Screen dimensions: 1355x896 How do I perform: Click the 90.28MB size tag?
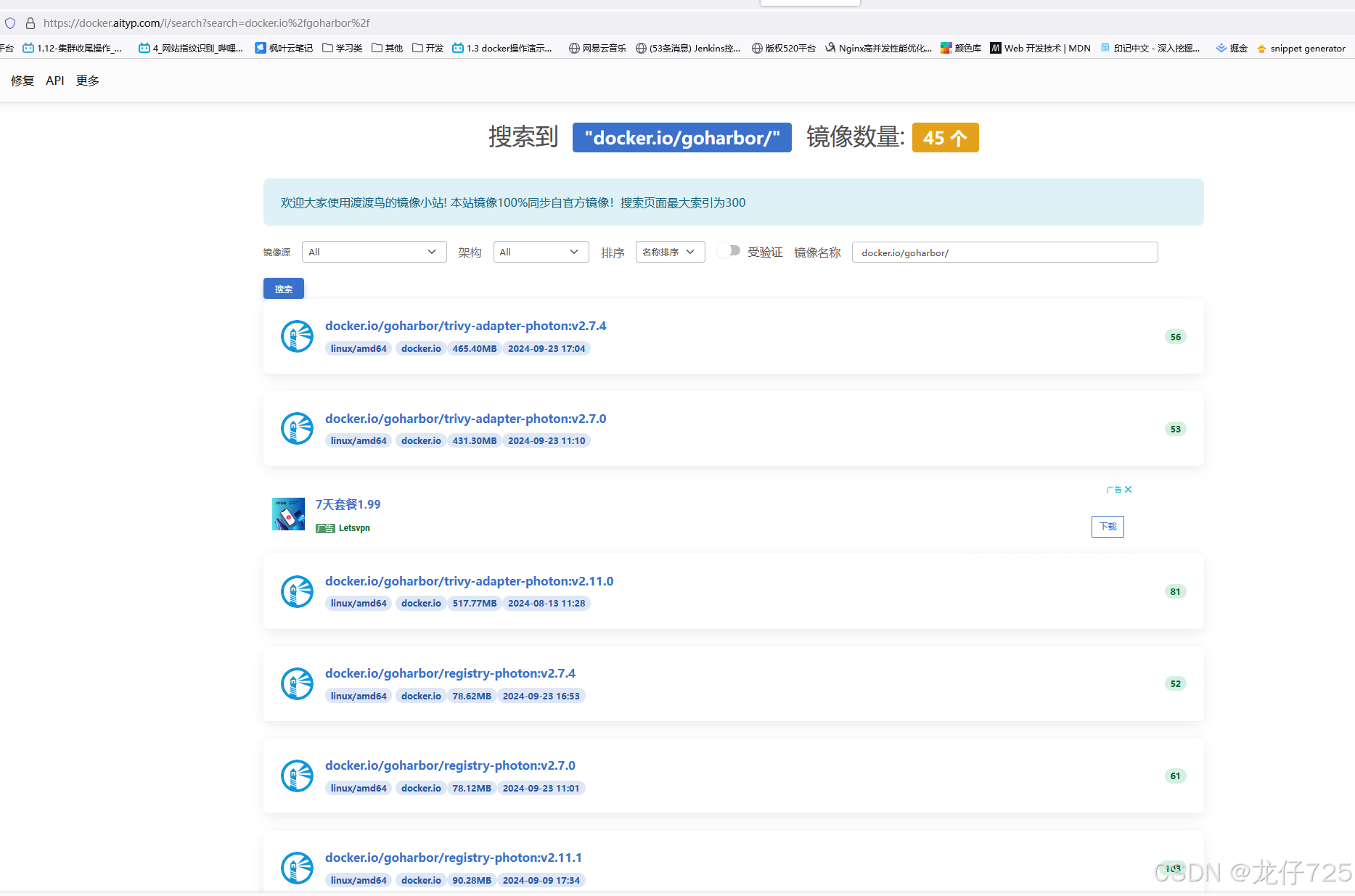(x=472, y=880)
